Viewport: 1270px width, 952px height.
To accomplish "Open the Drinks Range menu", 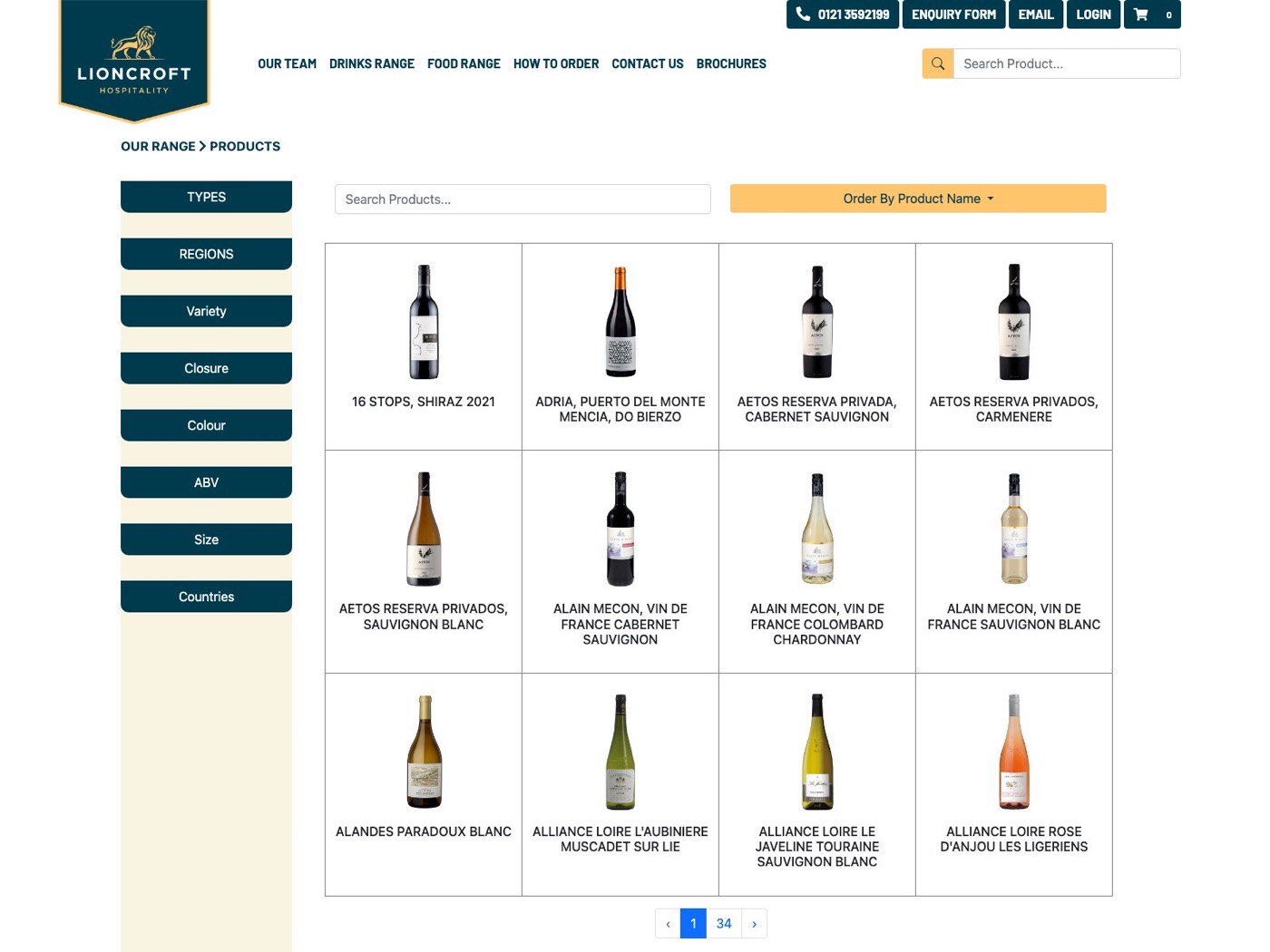I will point(372,63).
